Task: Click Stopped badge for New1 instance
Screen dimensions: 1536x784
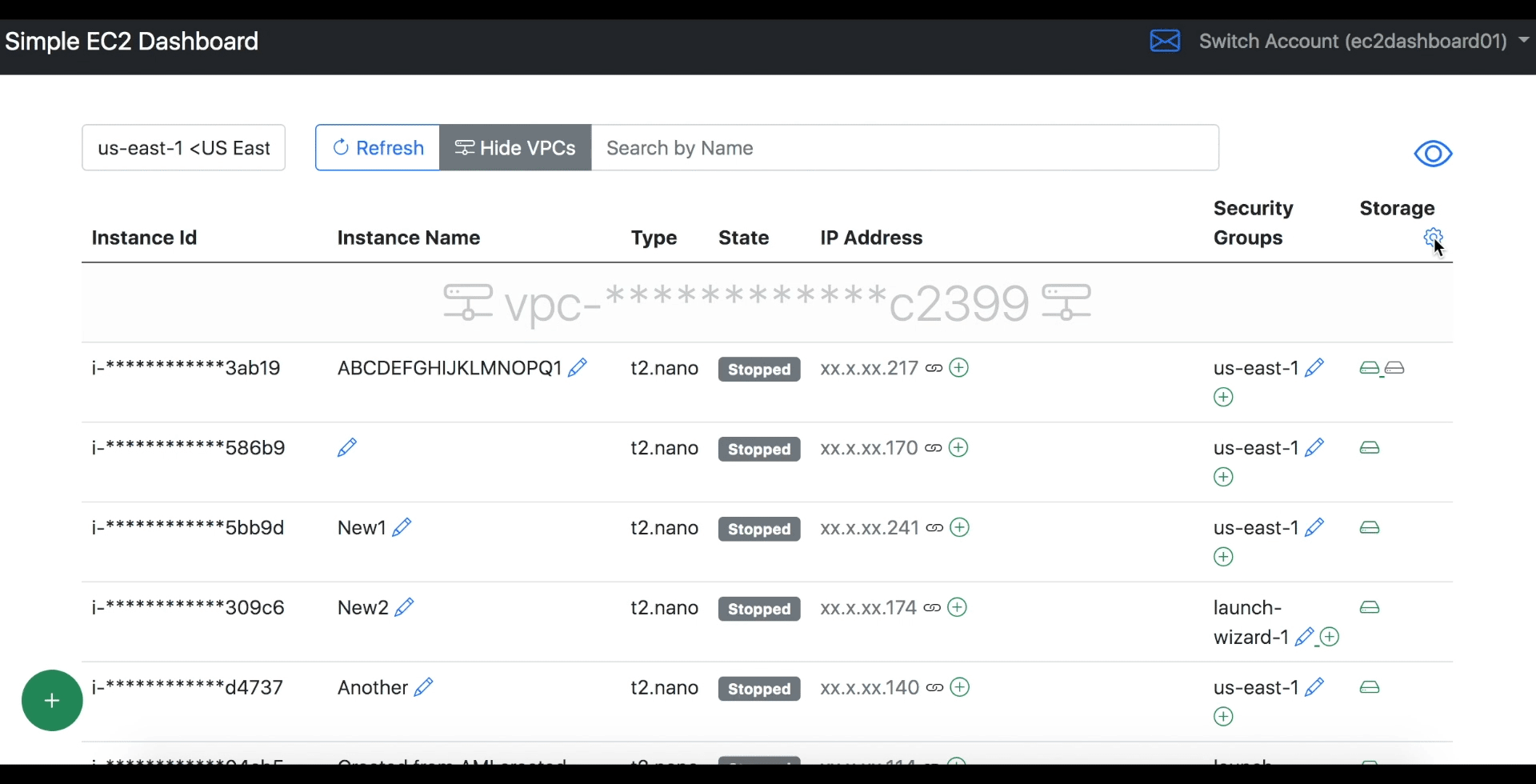Action: click(759, 530)
